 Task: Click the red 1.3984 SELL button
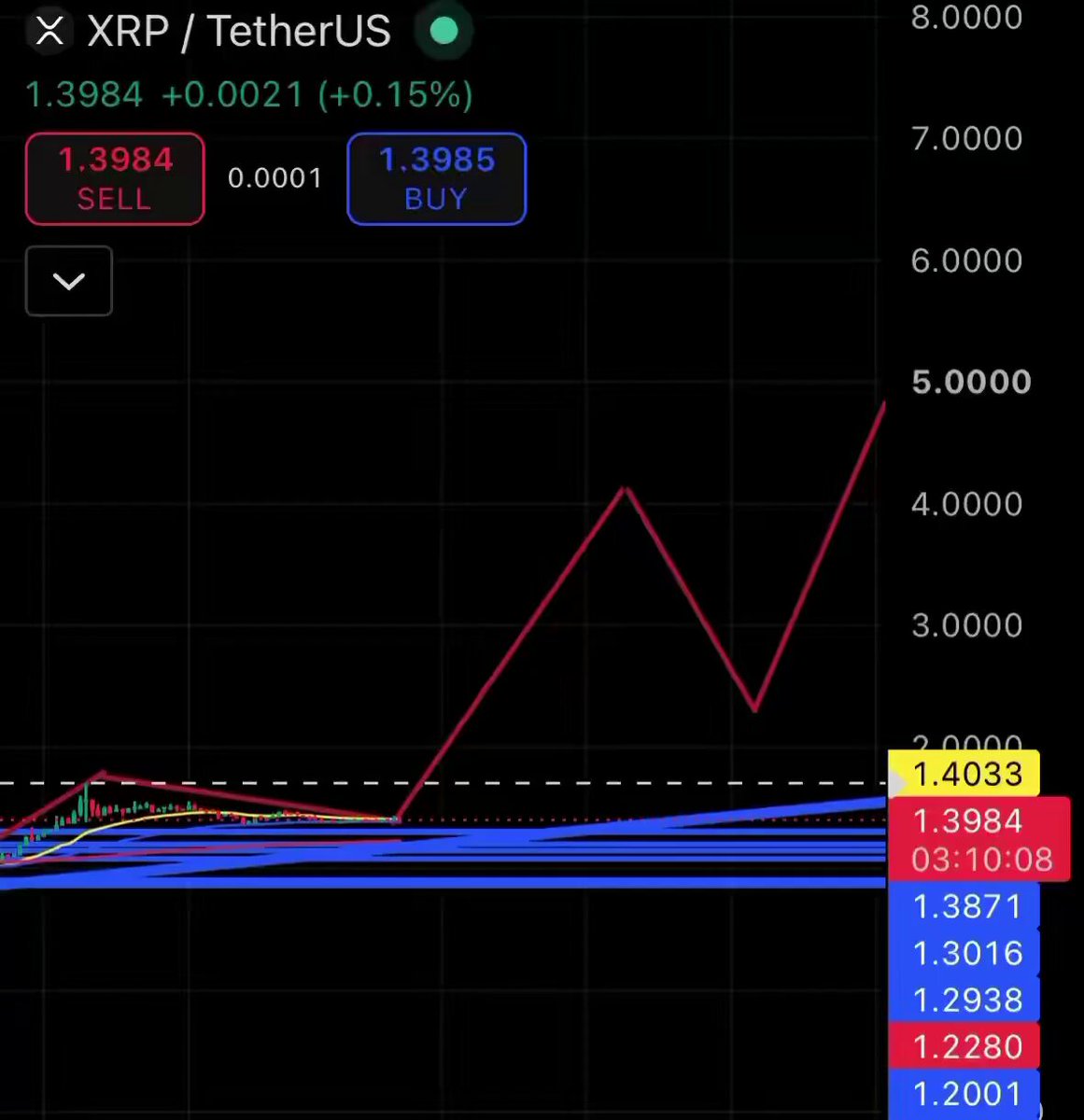point(115,178)
